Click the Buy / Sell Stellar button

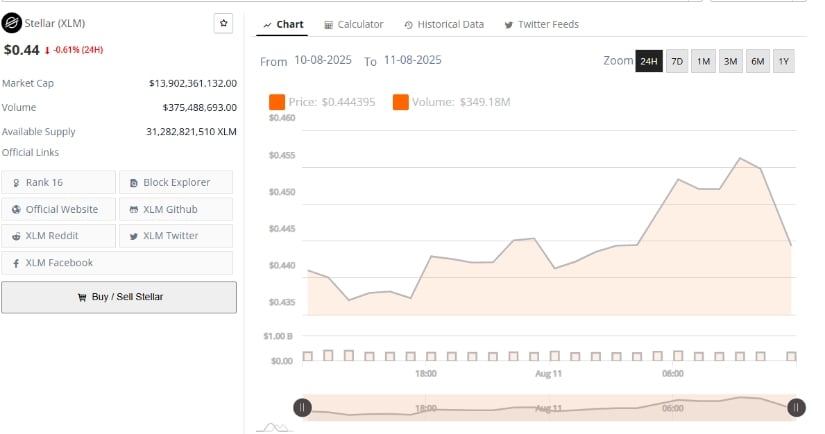[x=119, y=297]
